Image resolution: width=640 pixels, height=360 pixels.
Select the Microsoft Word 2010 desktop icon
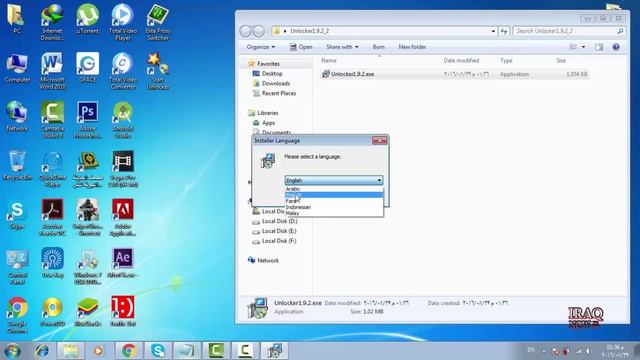point(52,71)
